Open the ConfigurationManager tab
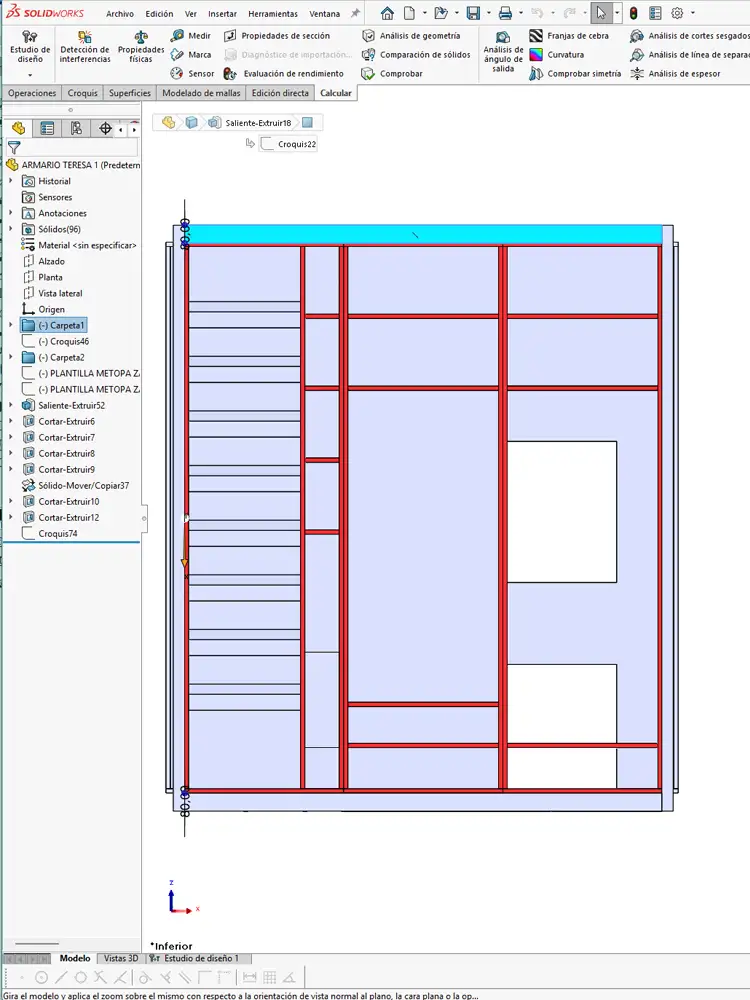 (x=77, y=128)
